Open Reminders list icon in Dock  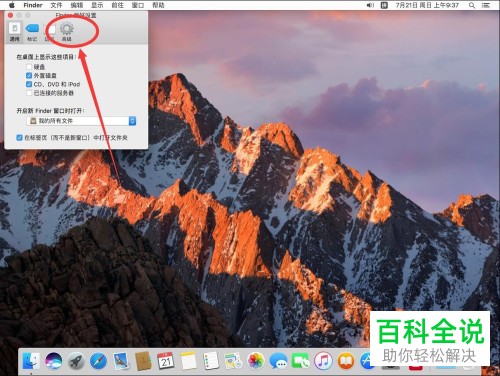coord(211,361)
